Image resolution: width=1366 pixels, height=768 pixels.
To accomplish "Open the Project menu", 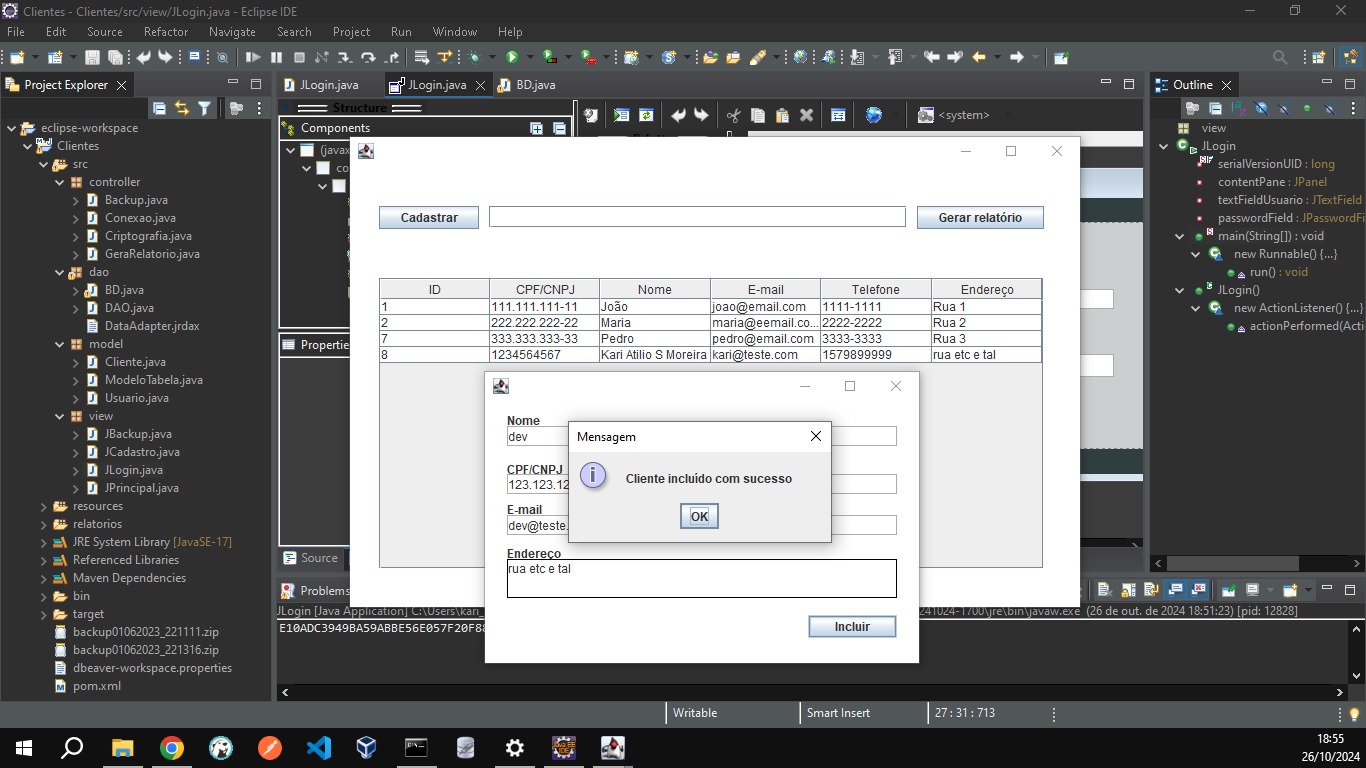I will pyautogui.click(x=351, y=32).
